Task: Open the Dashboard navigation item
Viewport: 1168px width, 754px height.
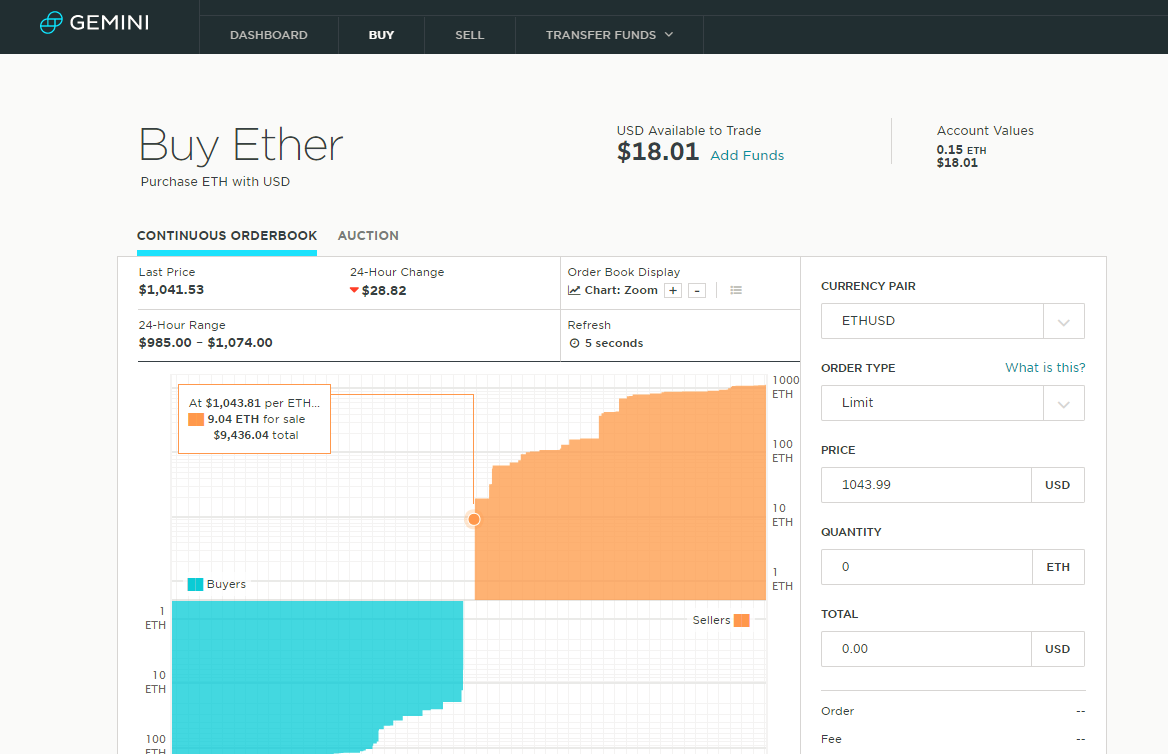Action: point(269,35)
